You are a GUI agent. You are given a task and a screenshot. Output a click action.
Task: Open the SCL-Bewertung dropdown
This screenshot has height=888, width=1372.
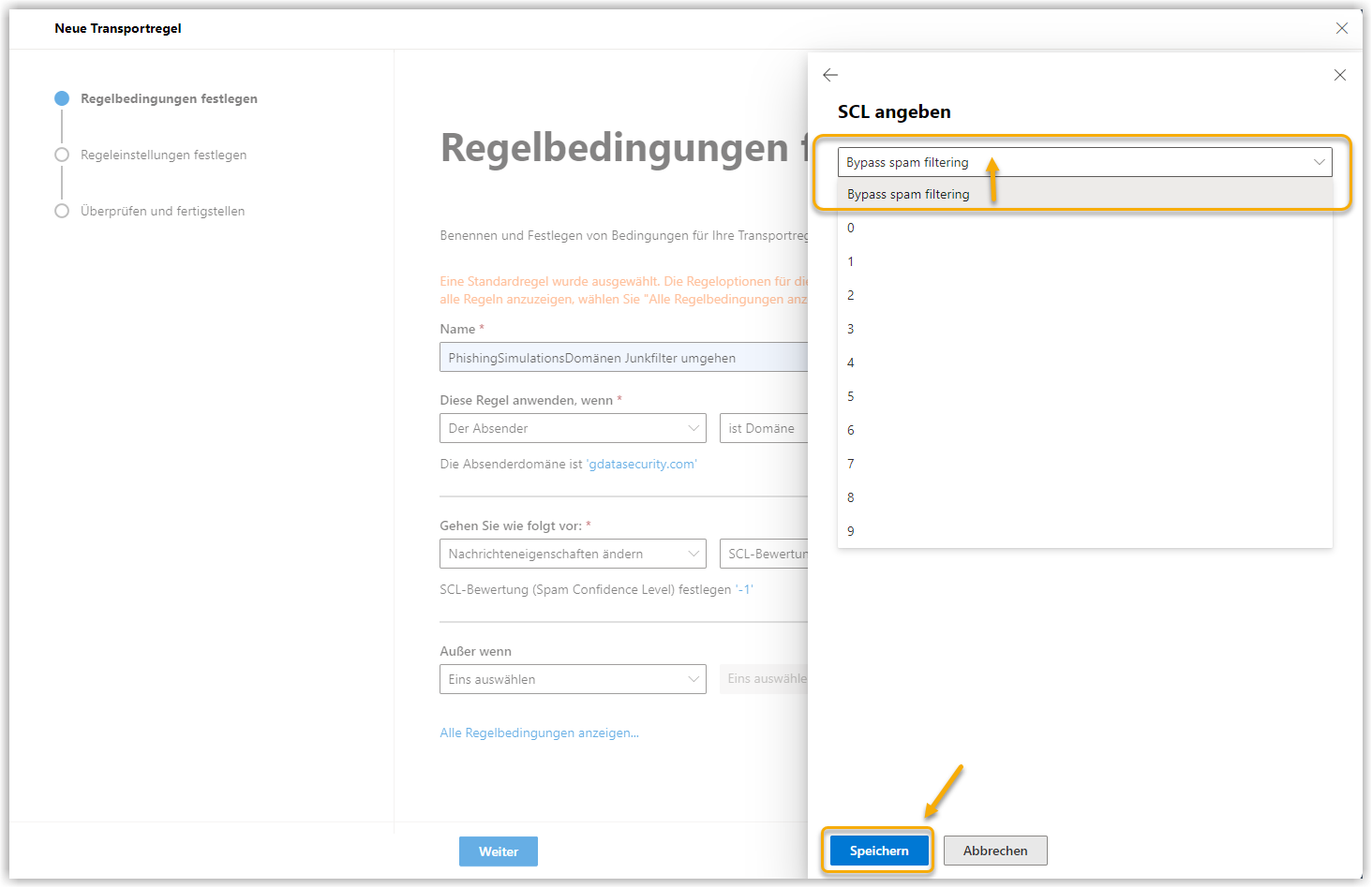click(x=764, y=554)
